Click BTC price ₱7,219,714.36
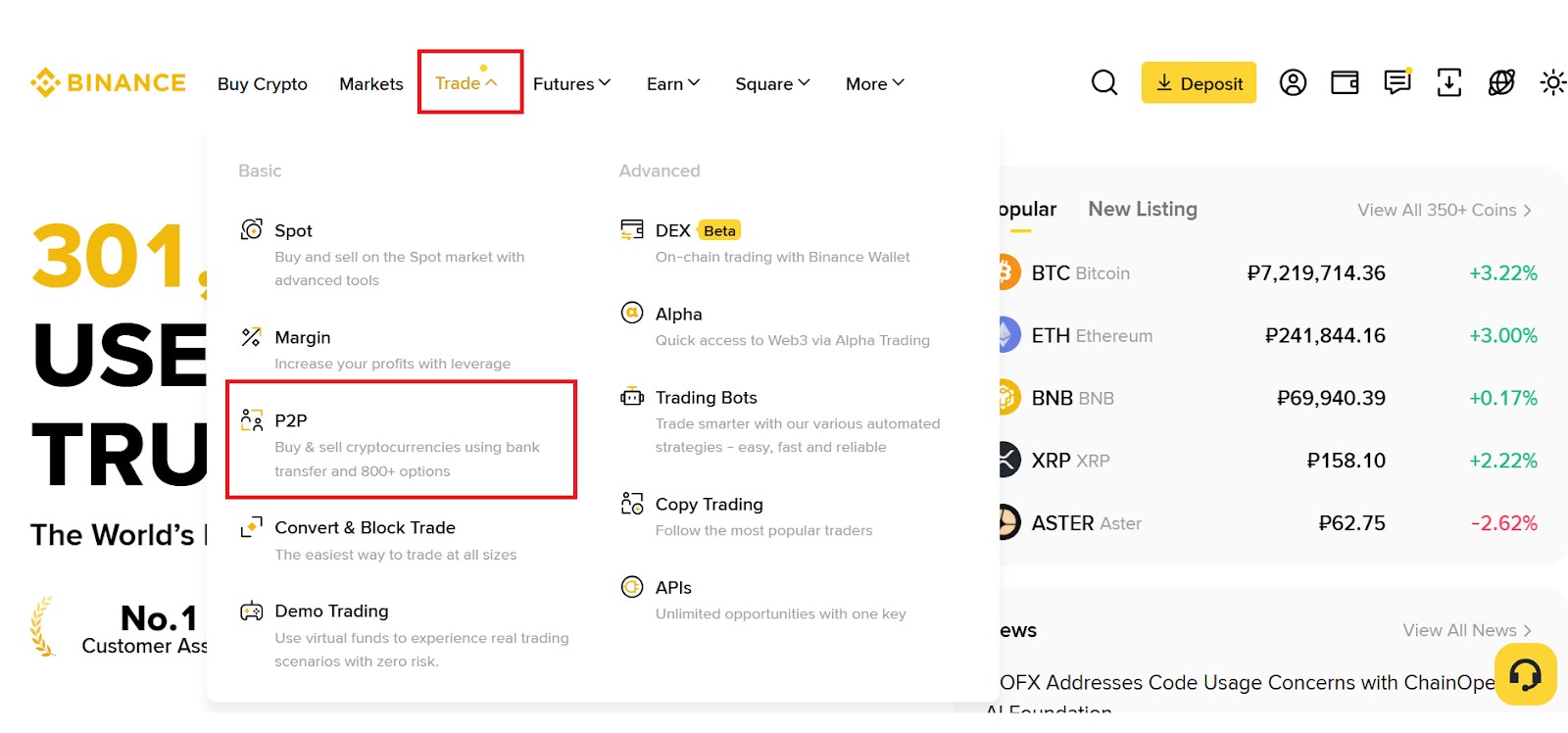 click(1316, 272)
